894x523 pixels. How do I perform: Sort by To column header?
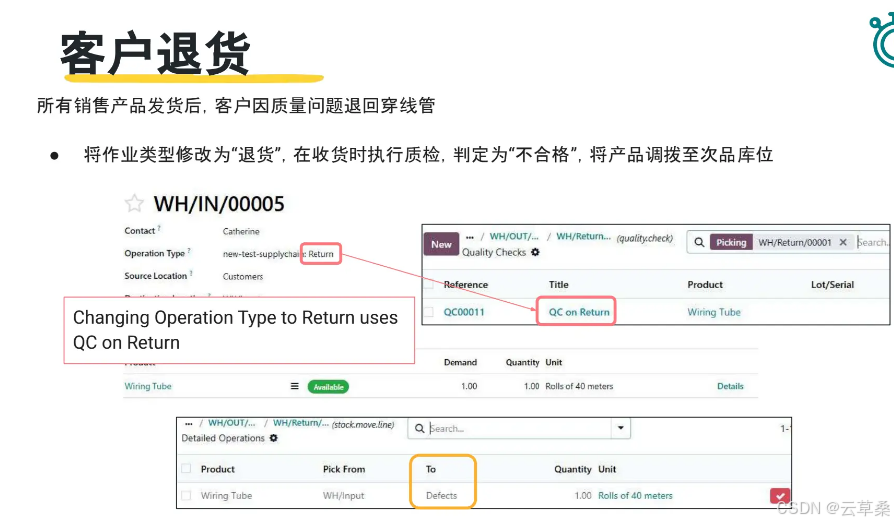pos(430,469)
